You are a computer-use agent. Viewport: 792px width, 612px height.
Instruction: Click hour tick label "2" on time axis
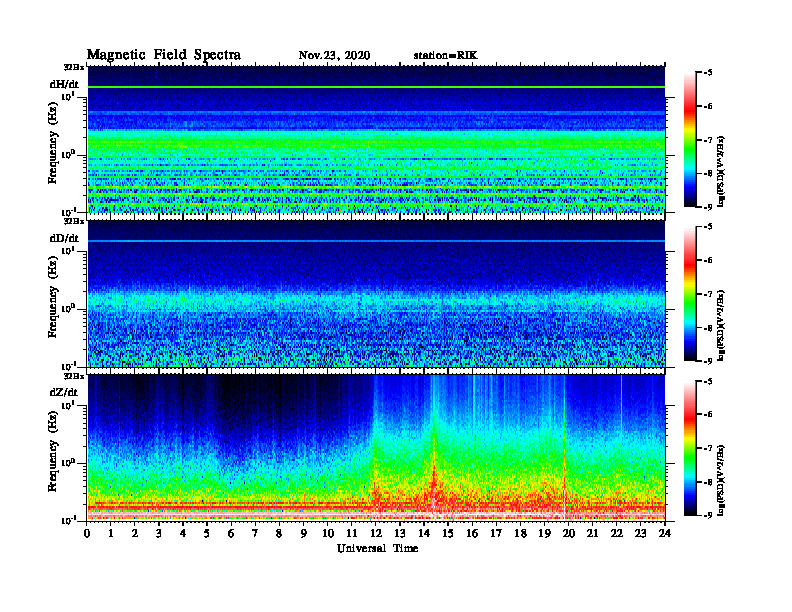pyautogui.click(x=135, y=533)
